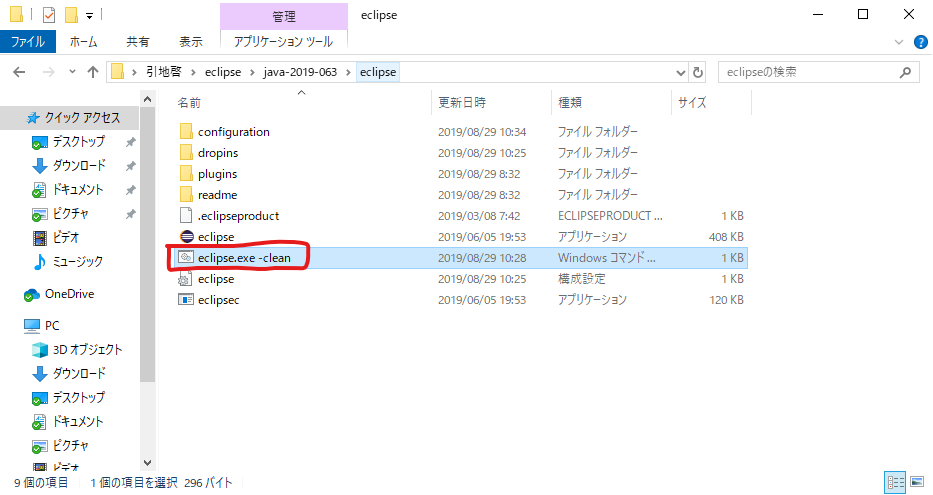Expand the address bar history dropdown
933x495 pixels.
pyautogui.click(x=681, y=73)
